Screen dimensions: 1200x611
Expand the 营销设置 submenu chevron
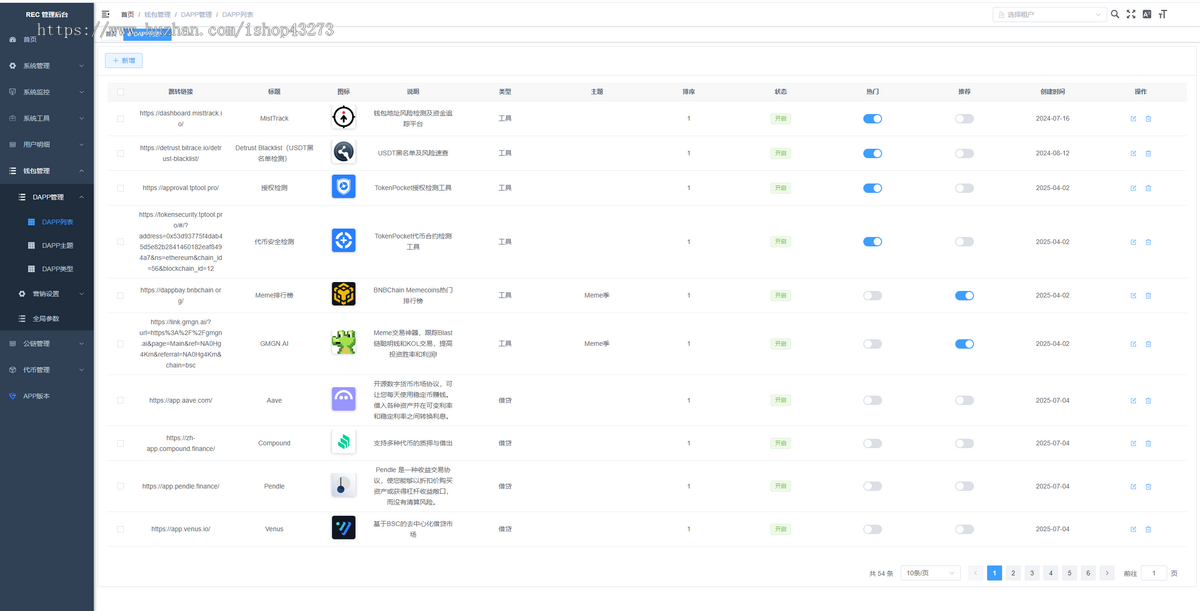click(x=82, y=294)
